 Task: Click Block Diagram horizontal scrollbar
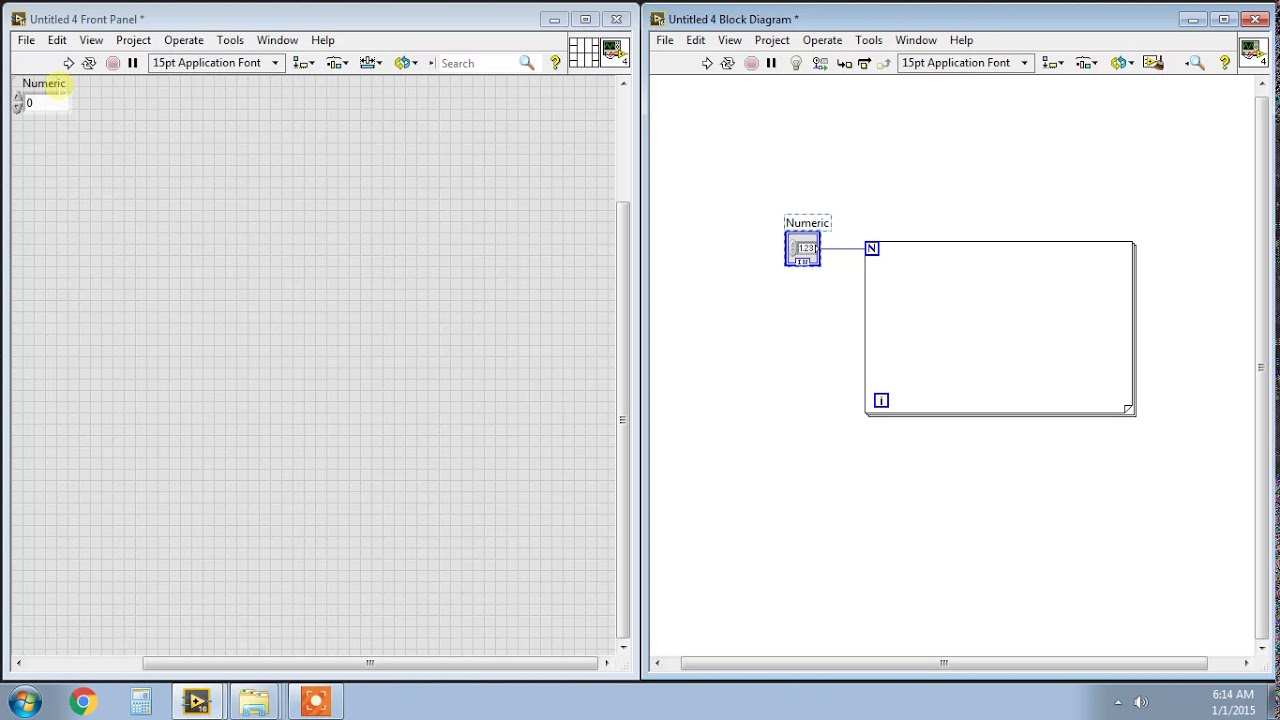943,663
